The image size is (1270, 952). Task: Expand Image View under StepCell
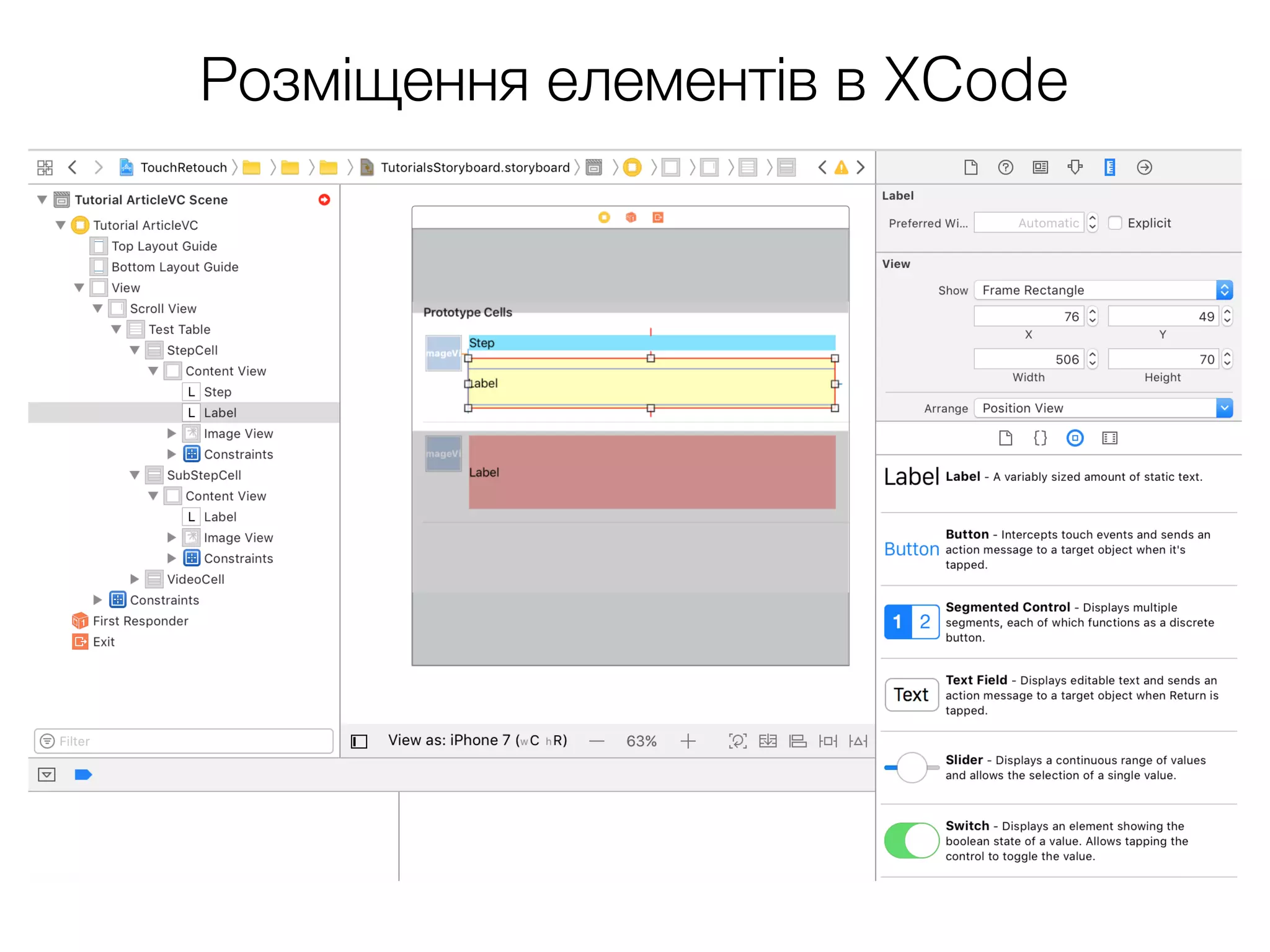click(x=172, y=434)
